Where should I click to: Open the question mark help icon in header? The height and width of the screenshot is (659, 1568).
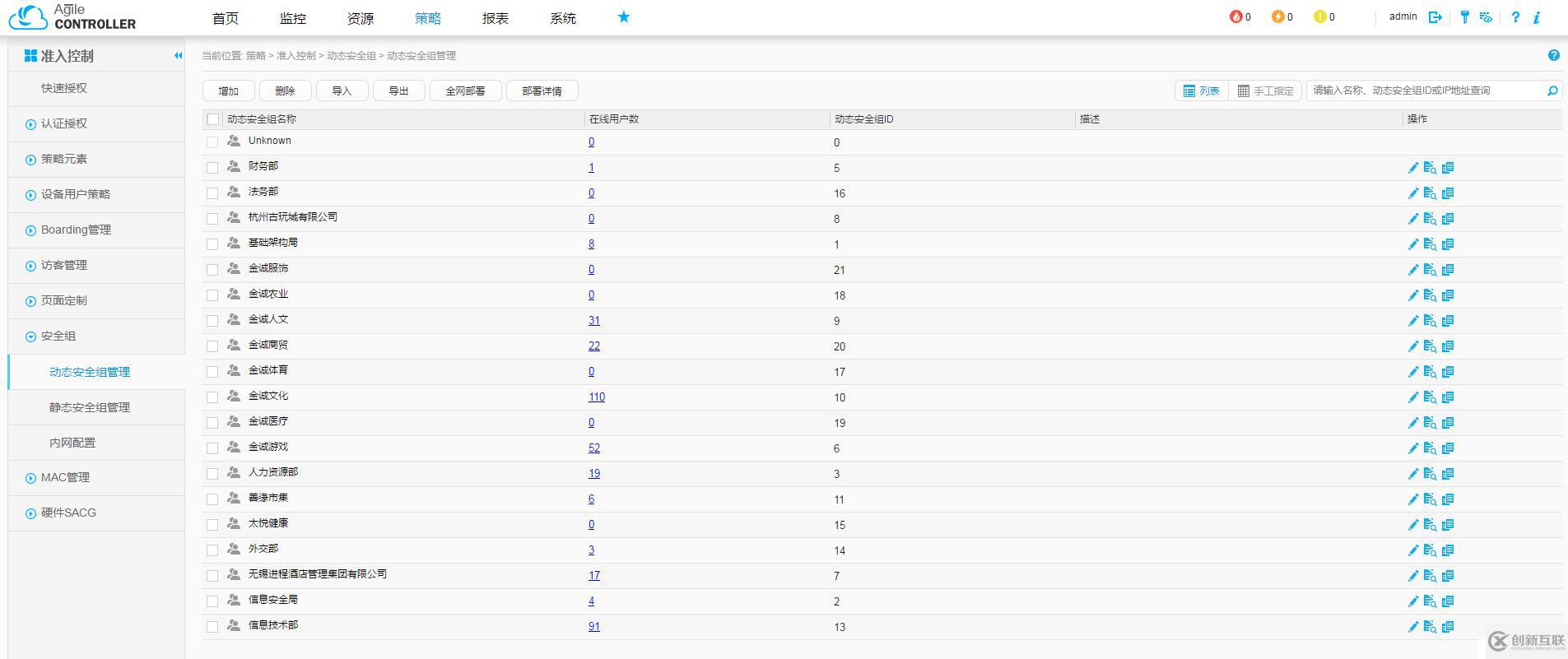point(1515,17)
